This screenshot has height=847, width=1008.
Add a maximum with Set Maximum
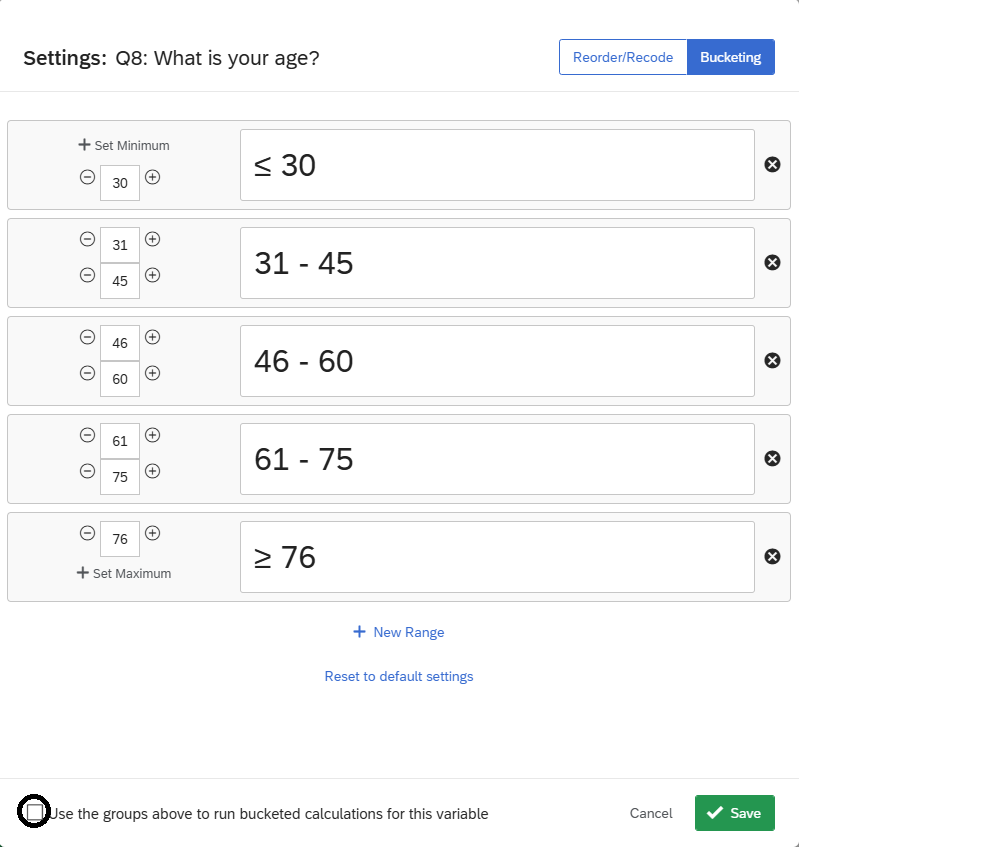[x=123, y=573]
